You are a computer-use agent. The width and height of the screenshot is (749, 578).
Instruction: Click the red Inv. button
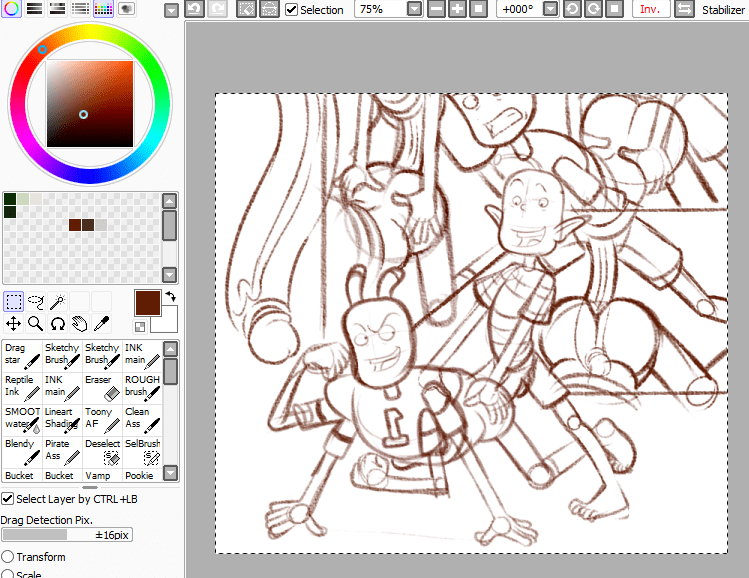click(x=651, y=9)
